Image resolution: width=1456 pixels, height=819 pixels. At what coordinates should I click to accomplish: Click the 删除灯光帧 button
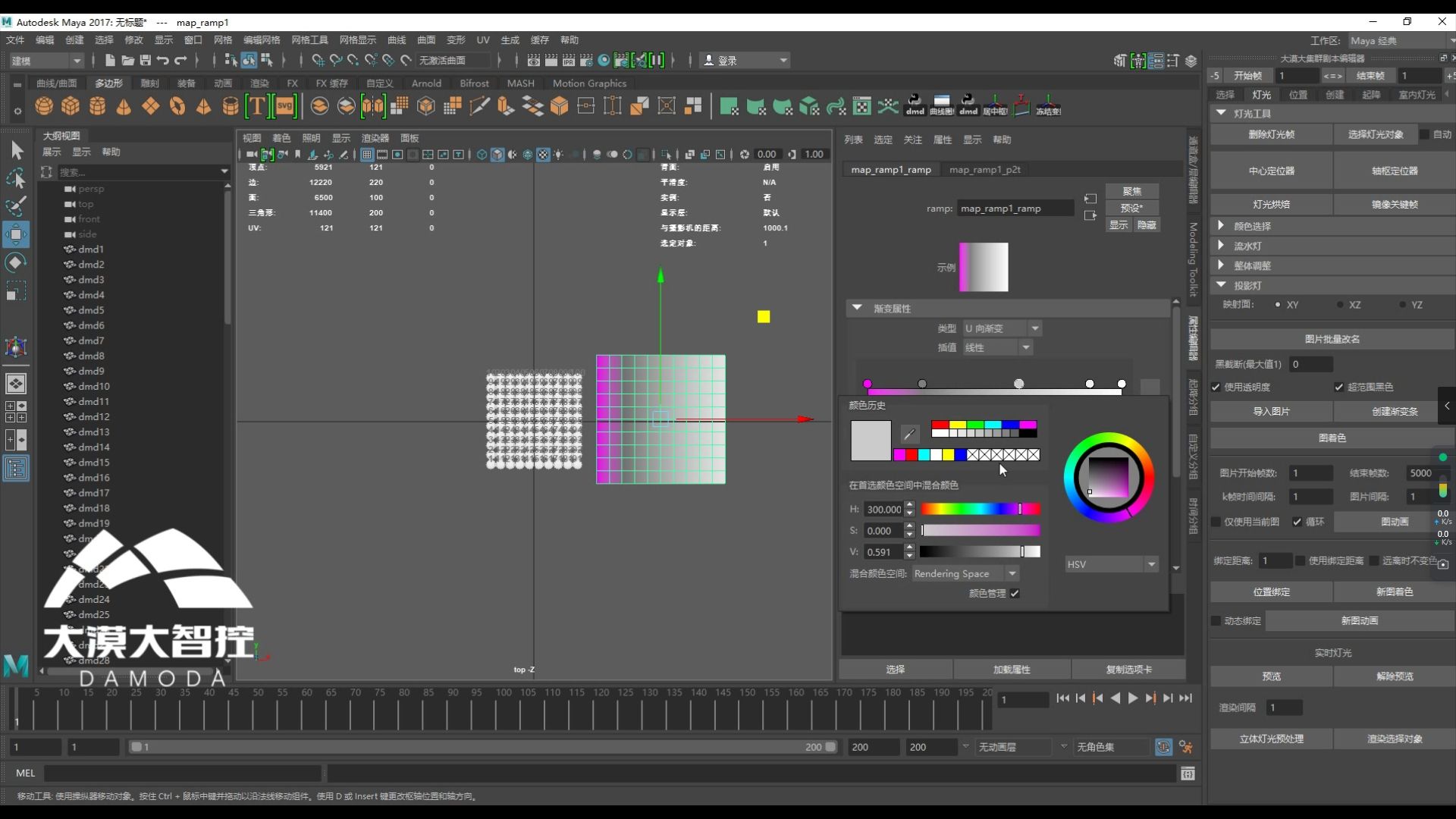click(x=1272, y=134)
